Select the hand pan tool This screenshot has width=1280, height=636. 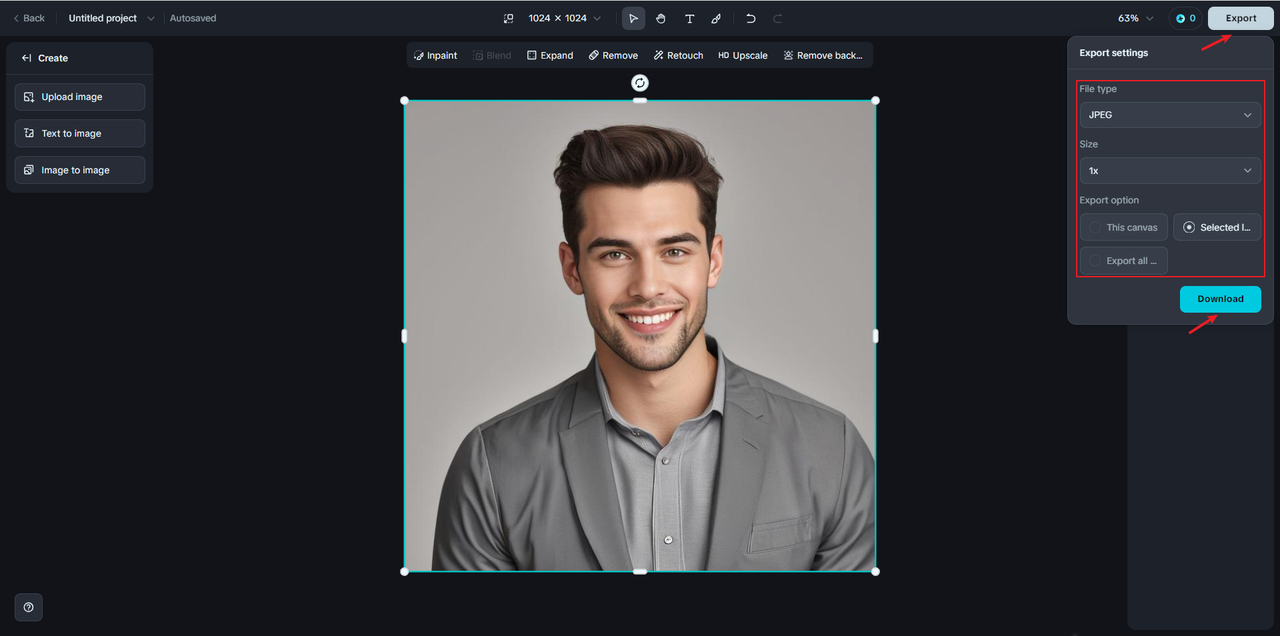coord(661,18)
